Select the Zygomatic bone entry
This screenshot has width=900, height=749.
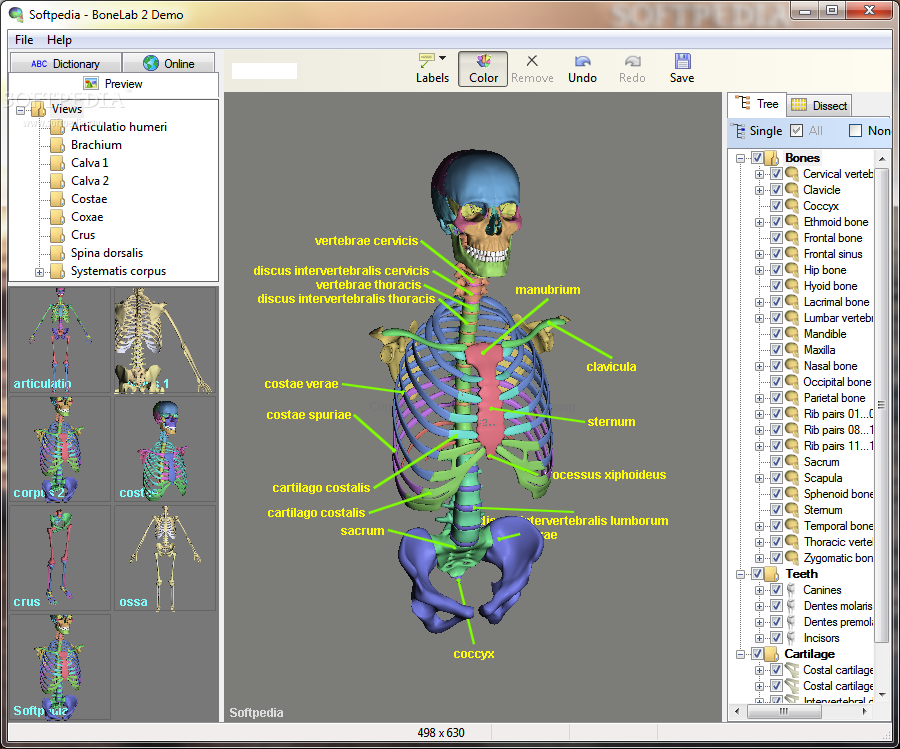coord(838,558)
